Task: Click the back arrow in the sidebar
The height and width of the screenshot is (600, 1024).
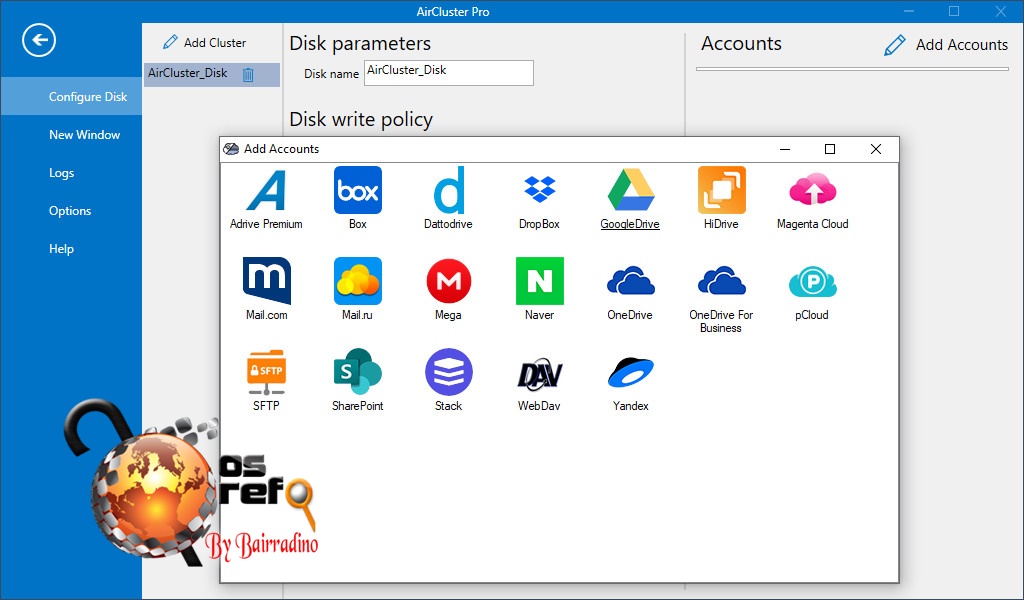Action: (x=39, y=40)
